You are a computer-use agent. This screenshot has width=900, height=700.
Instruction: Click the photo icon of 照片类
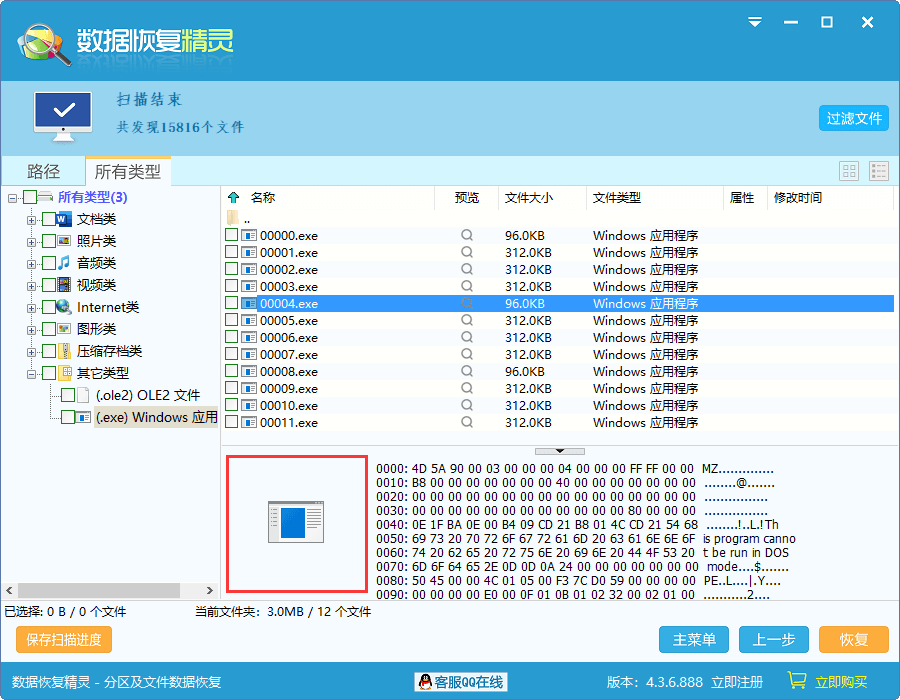pos(64,241)
